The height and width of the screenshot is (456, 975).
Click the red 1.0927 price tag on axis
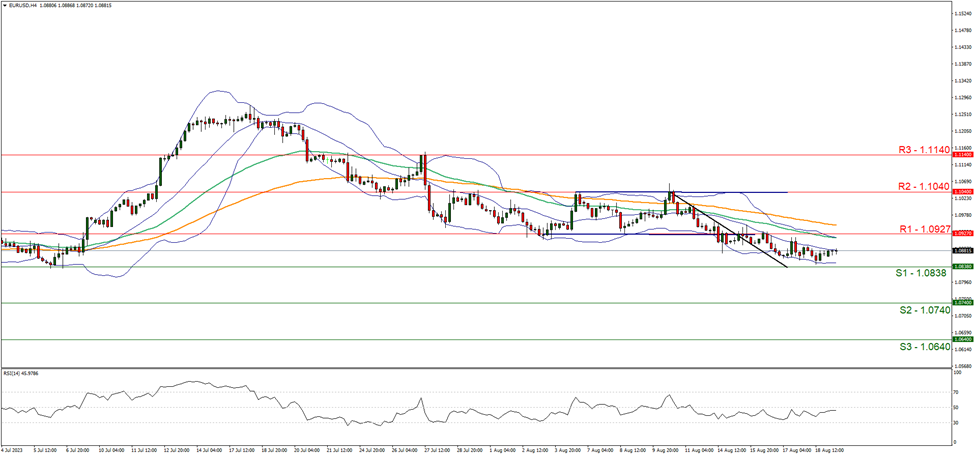point(962,234)
